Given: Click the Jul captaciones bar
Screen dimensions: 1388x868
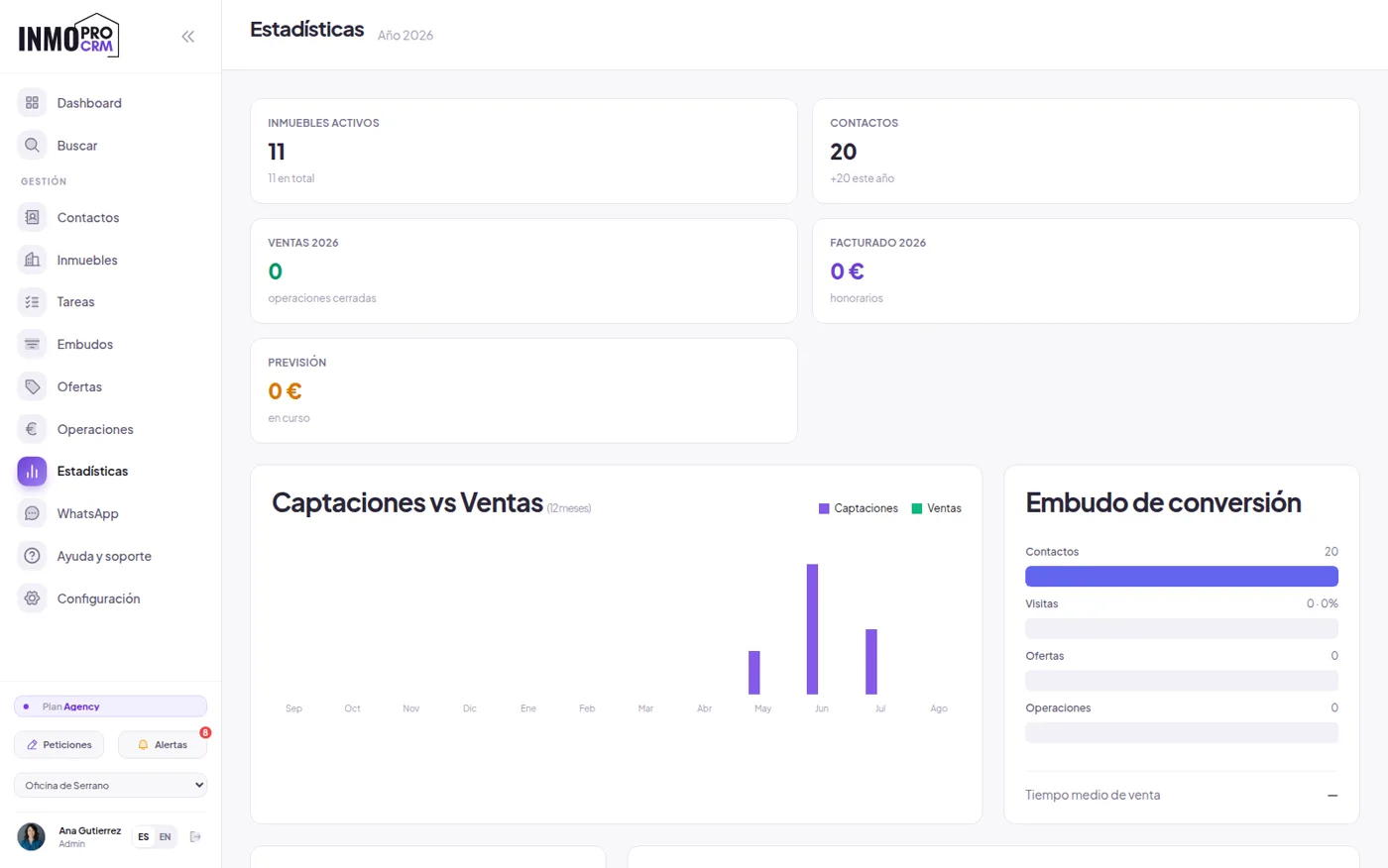Looking at the screenshot, I should pos(871,662).
